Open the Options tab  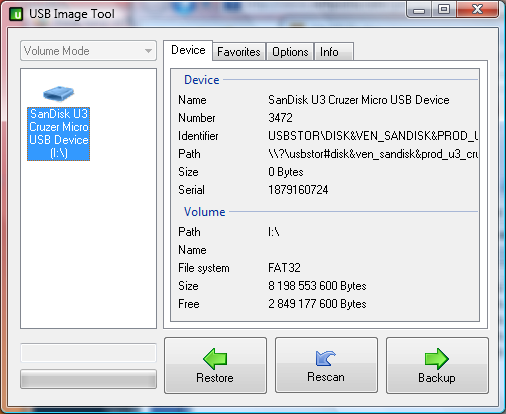click(290, 52)
